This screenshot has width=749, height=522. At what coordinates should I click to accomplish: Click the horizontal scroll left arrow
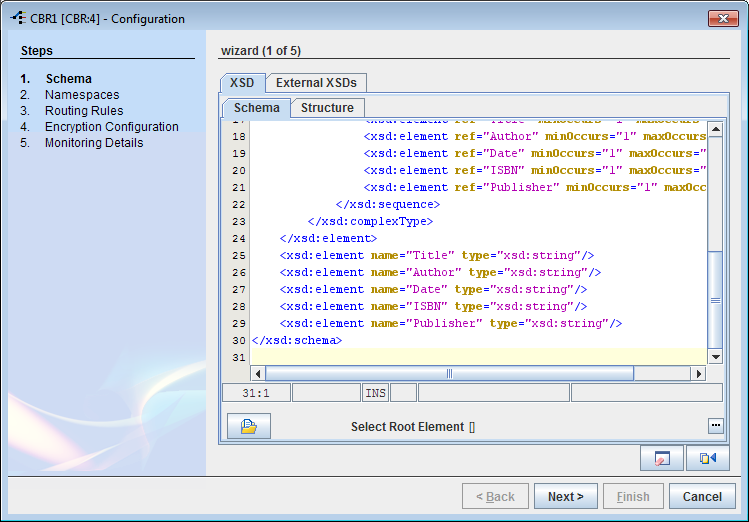(258, 373)
